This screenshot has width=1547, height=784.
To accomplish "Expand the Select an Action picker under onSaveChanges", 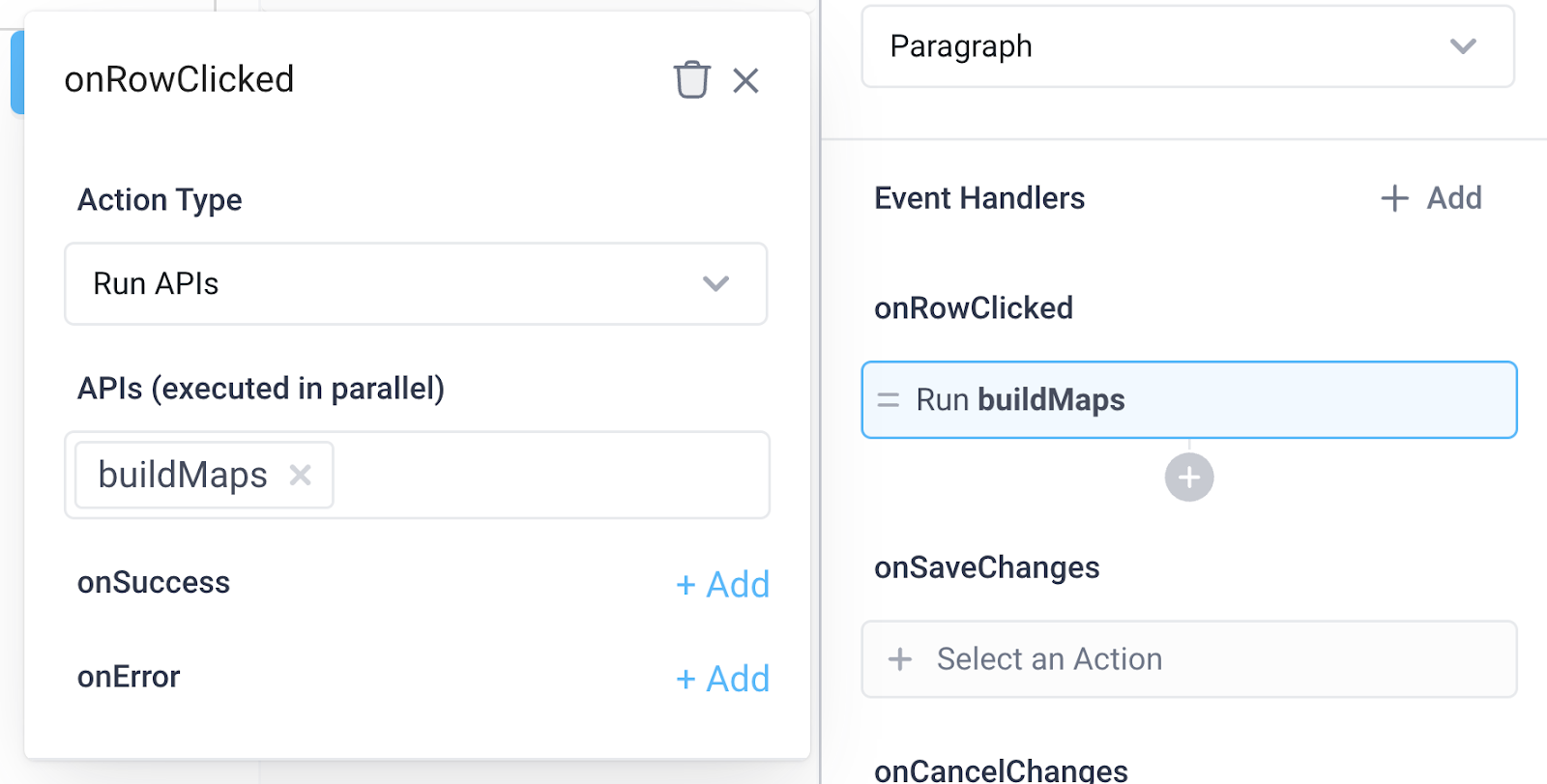I will click(x=1188, y=658).
